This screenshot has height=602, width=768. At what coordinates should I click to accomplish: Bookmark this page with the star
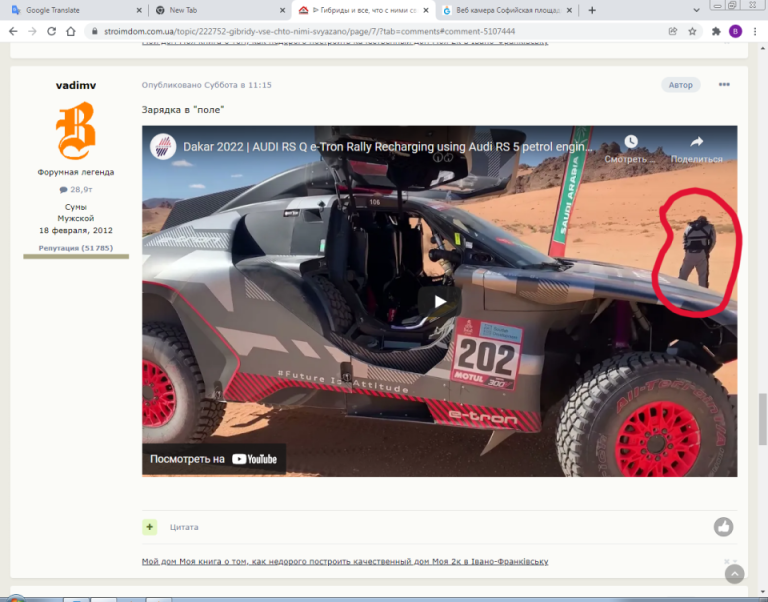(x=692, y=31)
